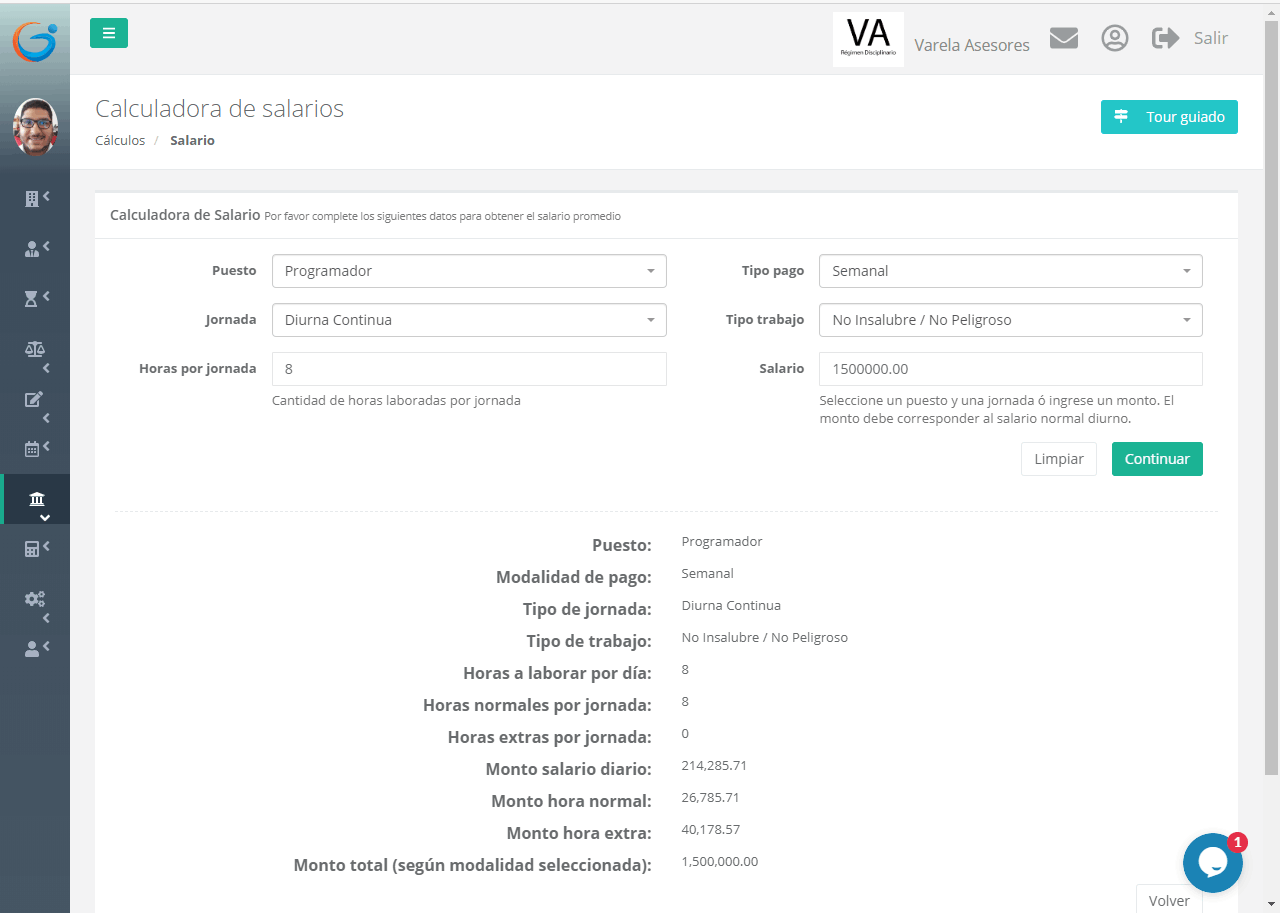
Task: Open the building icon in sidebar
Action: point(32,198)
